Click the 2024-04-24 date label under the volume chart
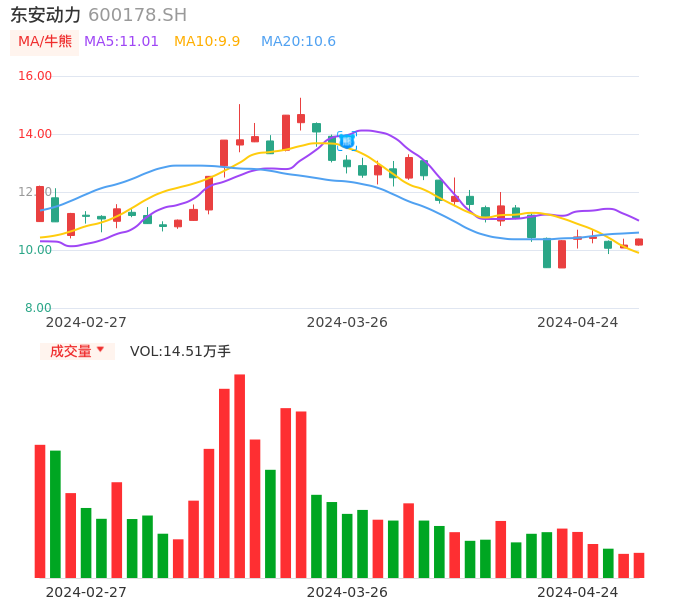 (x=578, y=592)
